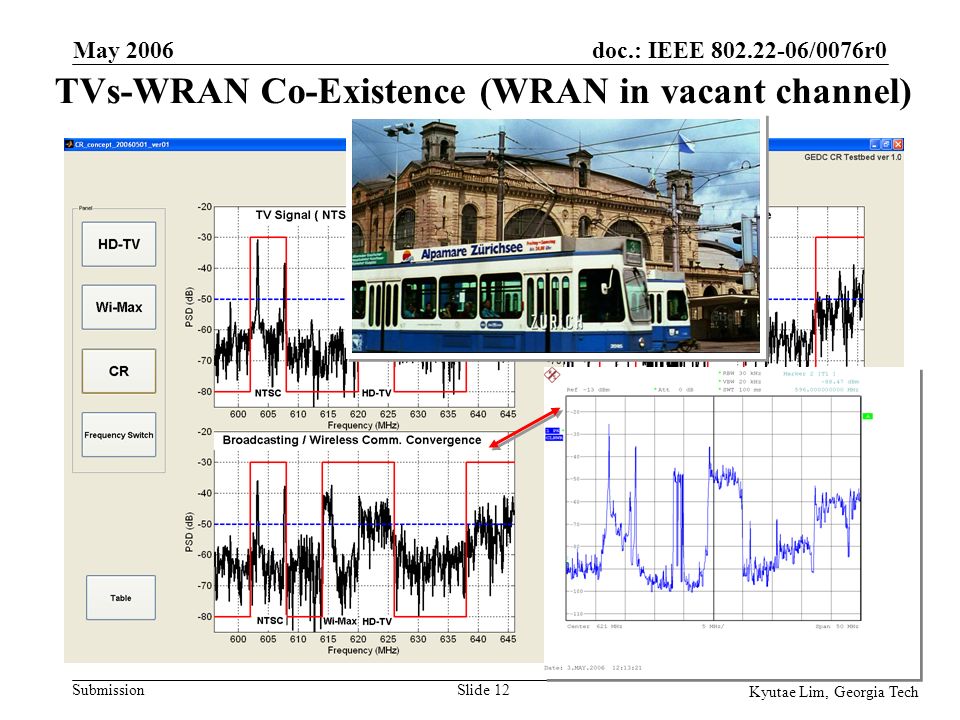This screenshot has width=960, height=720.
Task: Click the 'Date: 3.MAY.2006' analyzer timestamp
Action: pos(593,668)
